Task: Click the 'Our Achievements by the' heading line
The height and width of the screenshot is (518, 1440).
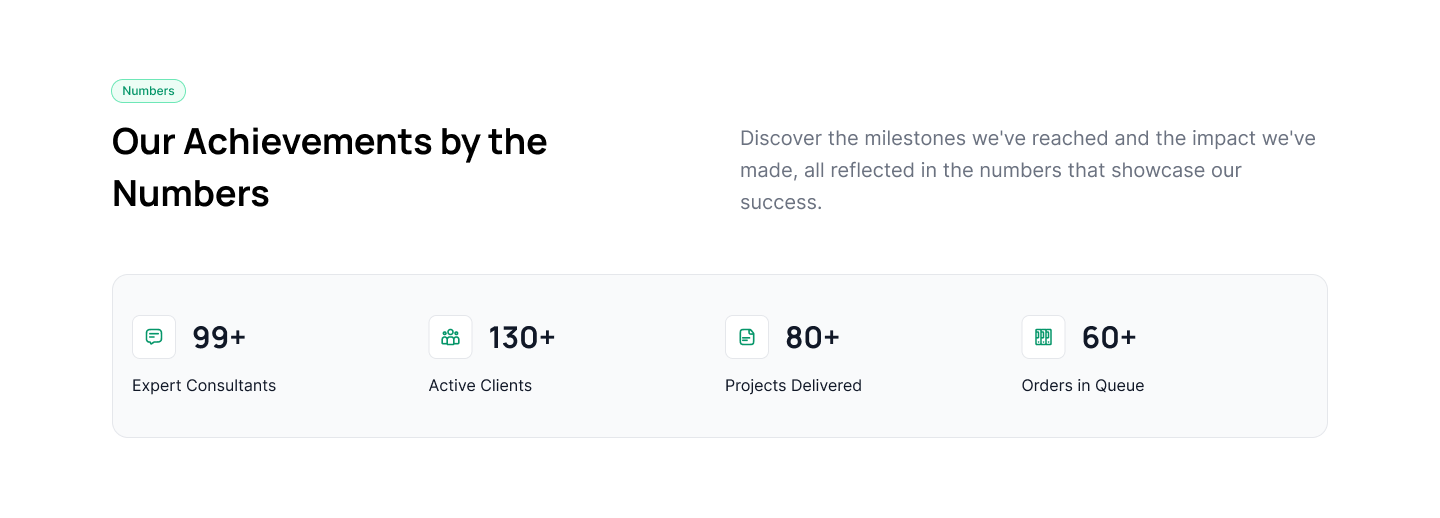Action: click(x=329, y=142)
